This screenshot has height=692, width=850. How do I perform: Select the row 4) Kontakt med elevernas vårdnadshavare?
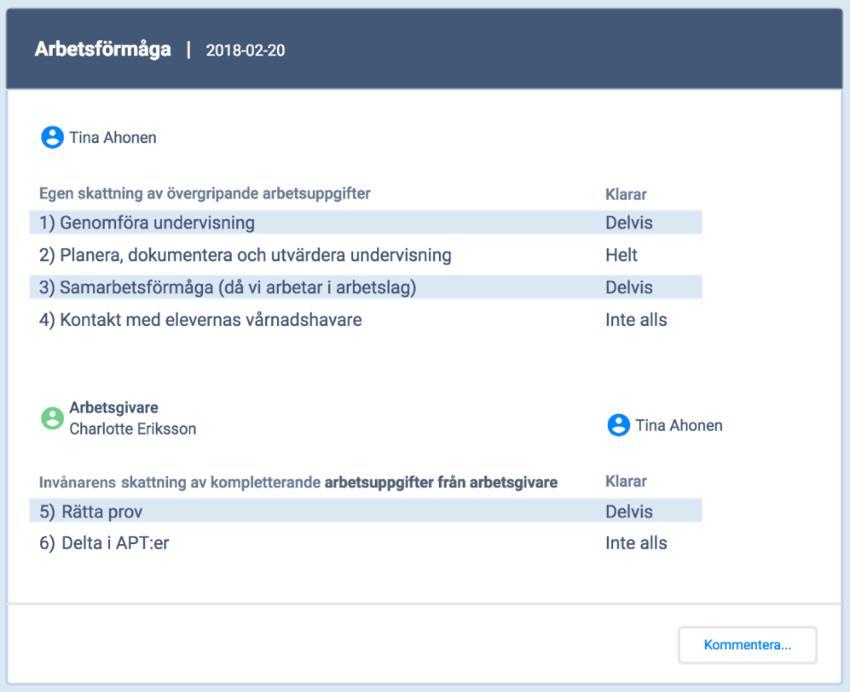[x=365, y=320]
